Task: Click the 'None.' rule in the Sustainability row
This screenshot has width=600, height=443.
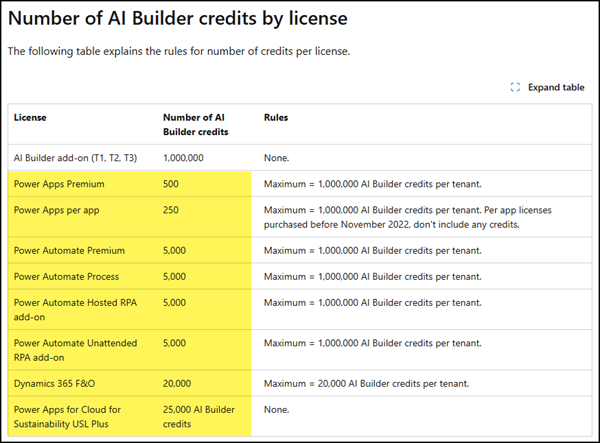Action: point(276,410)
